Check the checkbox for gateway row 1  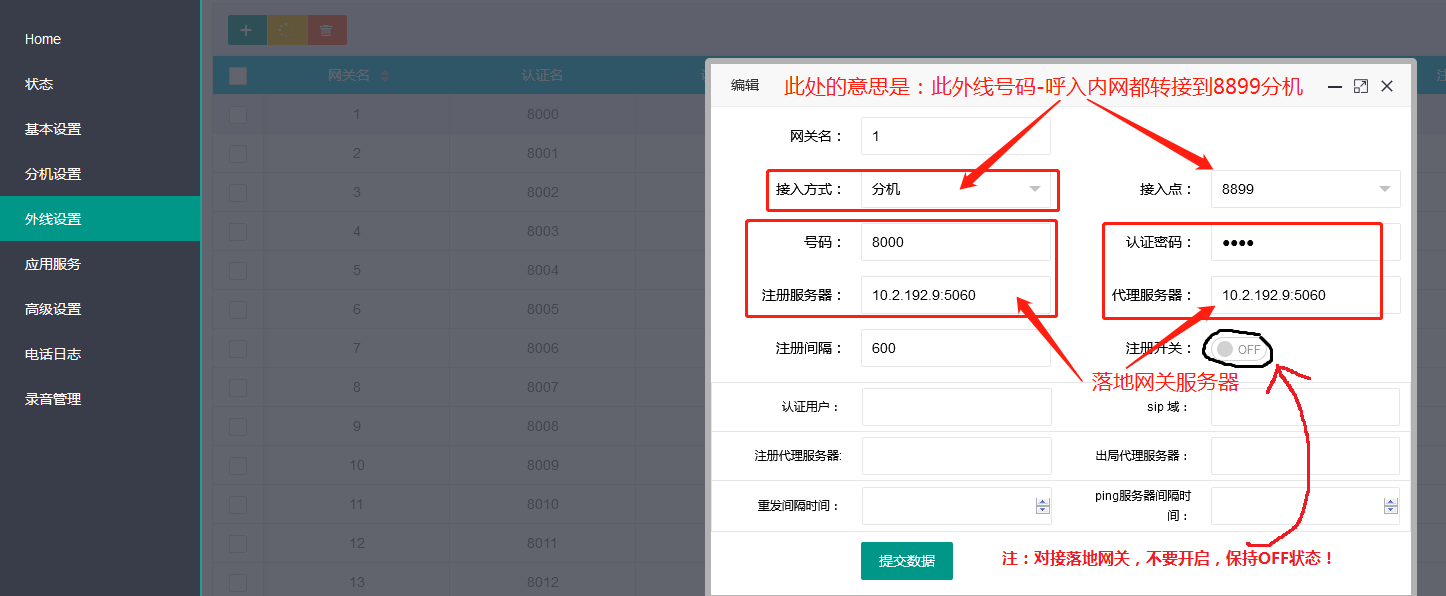[x=238, y=115]
